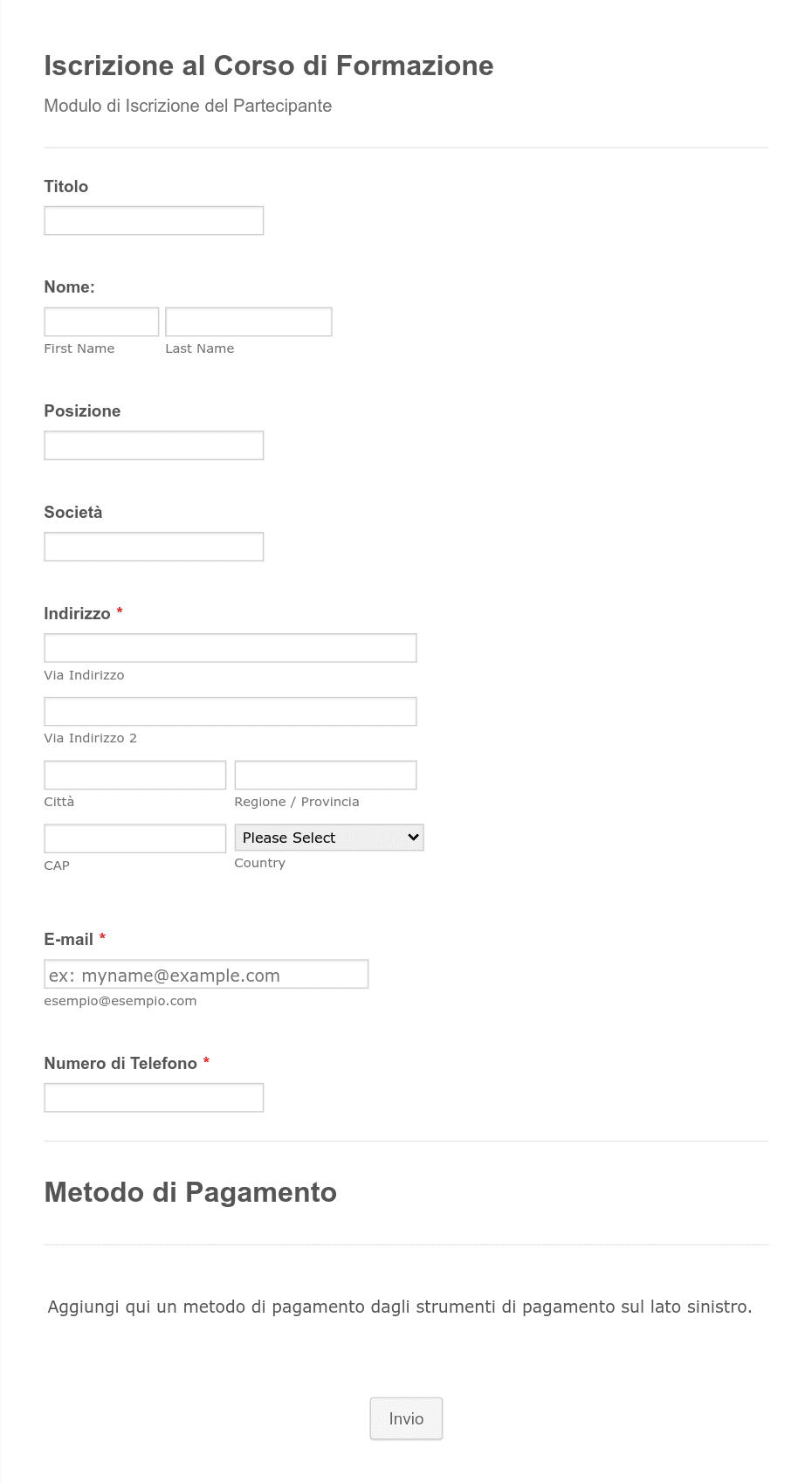Click the Indirizzo field label
812x1483 pixels.
(78, 613)
